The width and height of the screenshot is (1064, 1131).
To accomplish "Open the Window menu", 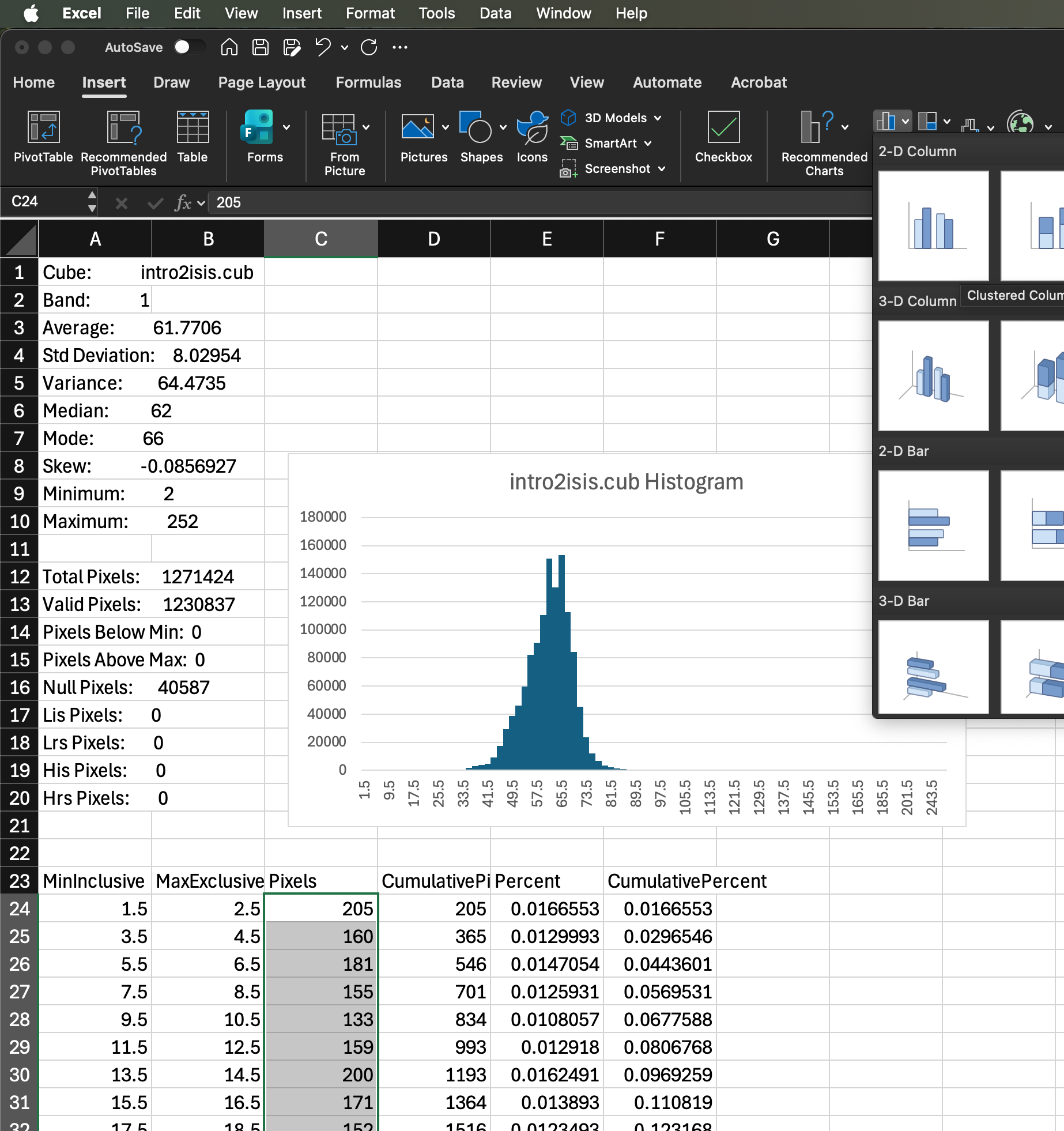I will [x=563, y=13].
